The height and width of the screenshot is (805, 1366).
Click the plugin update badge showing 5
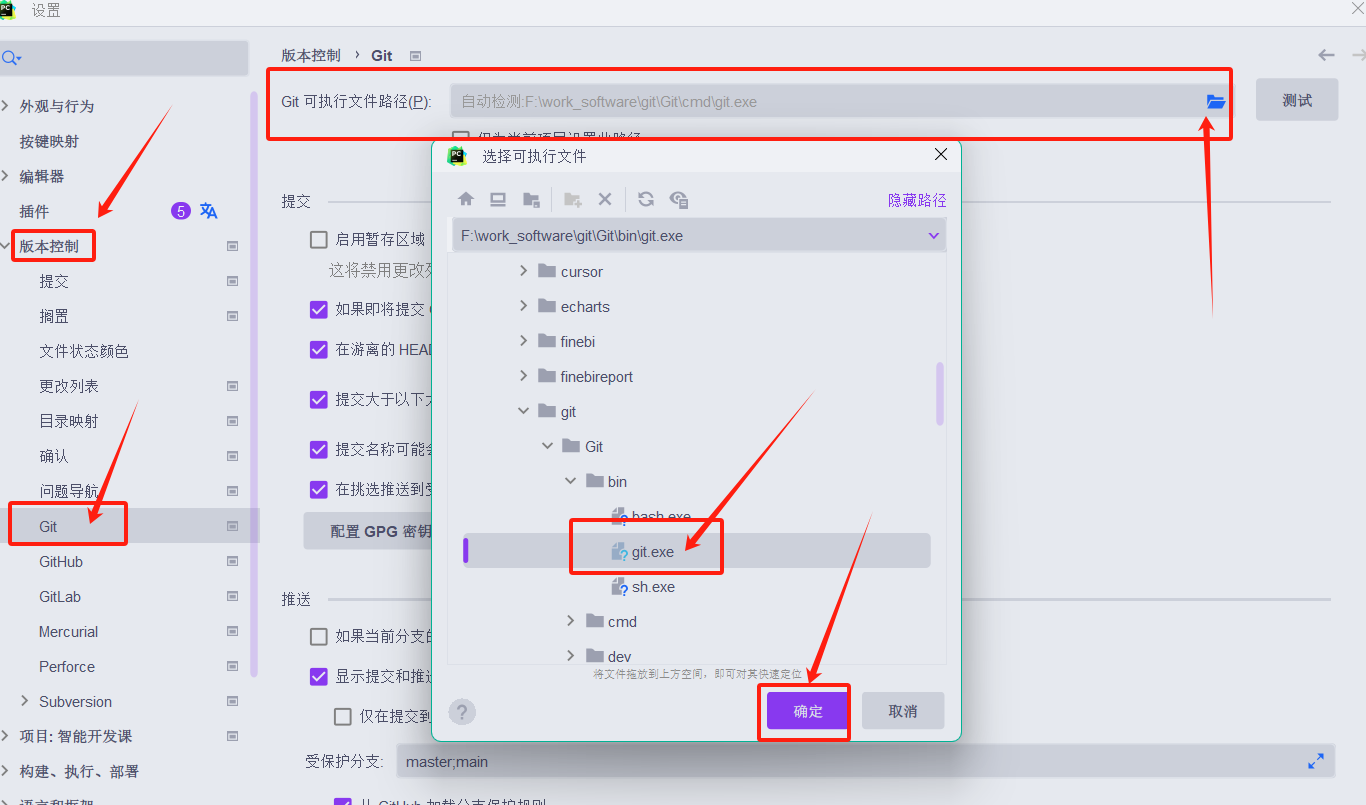coord(180,211)
